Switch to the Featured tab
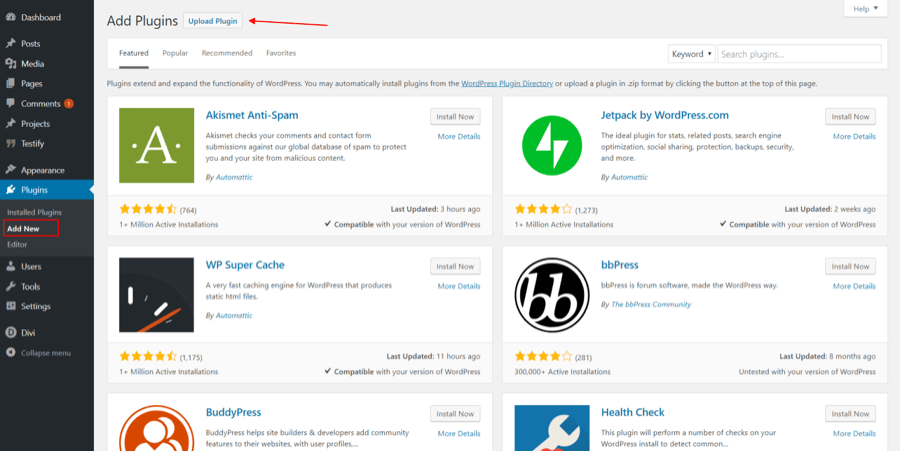 [x=134, y=53]
